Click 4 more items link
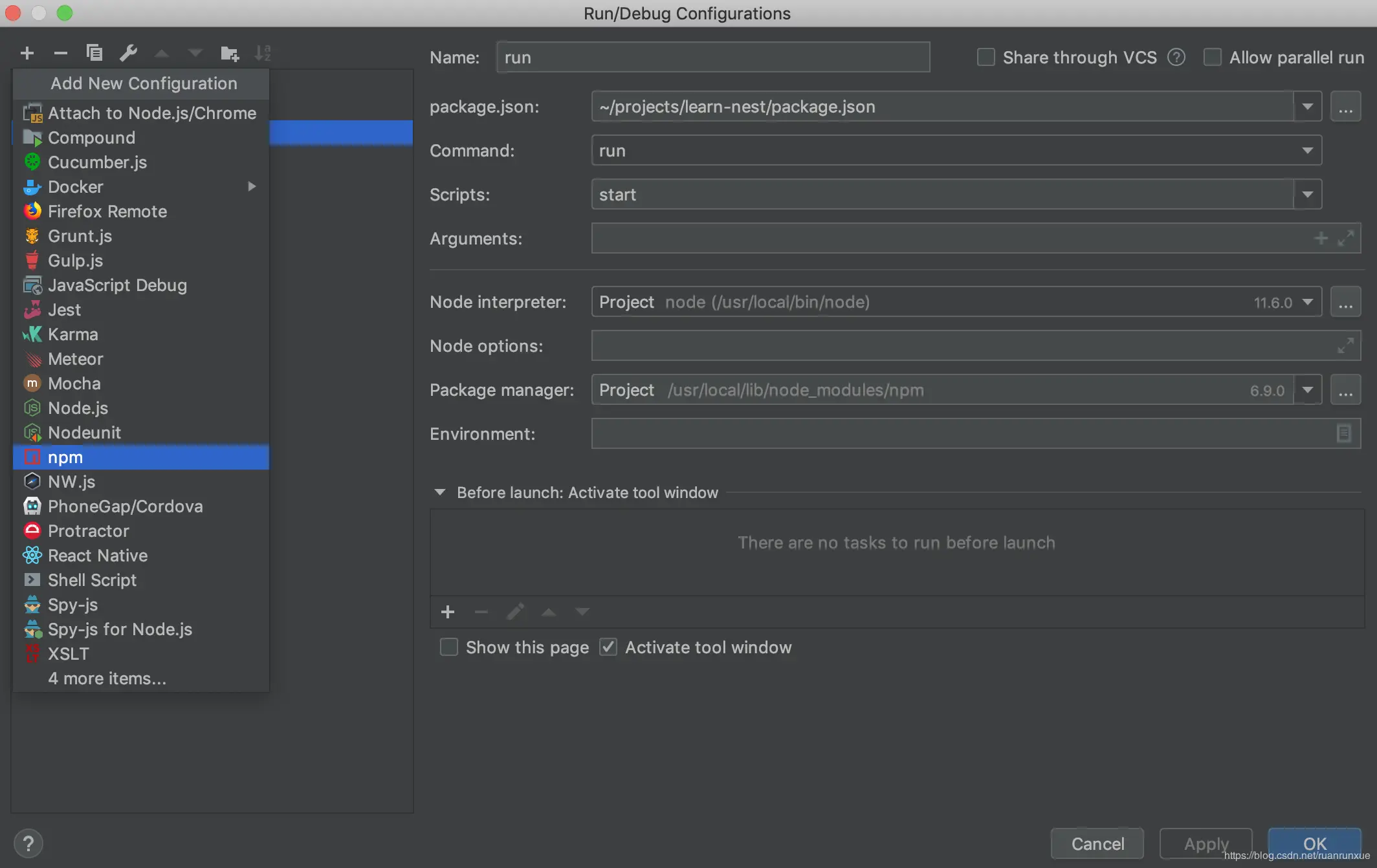The width and height of the screenshot is (1377, 868). [x=107, y=678]
